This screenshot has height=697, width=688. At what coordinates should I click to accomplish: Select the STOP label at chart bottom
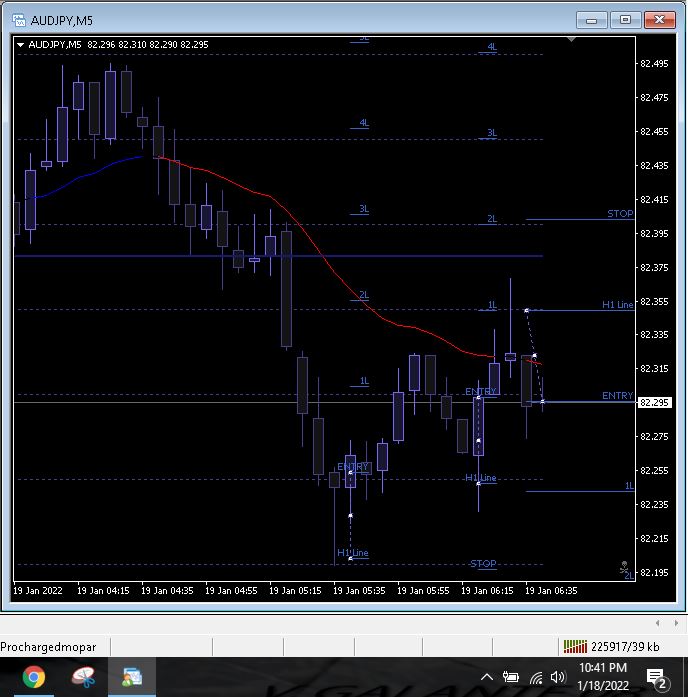pyautogui.click(x=483, y=564)
